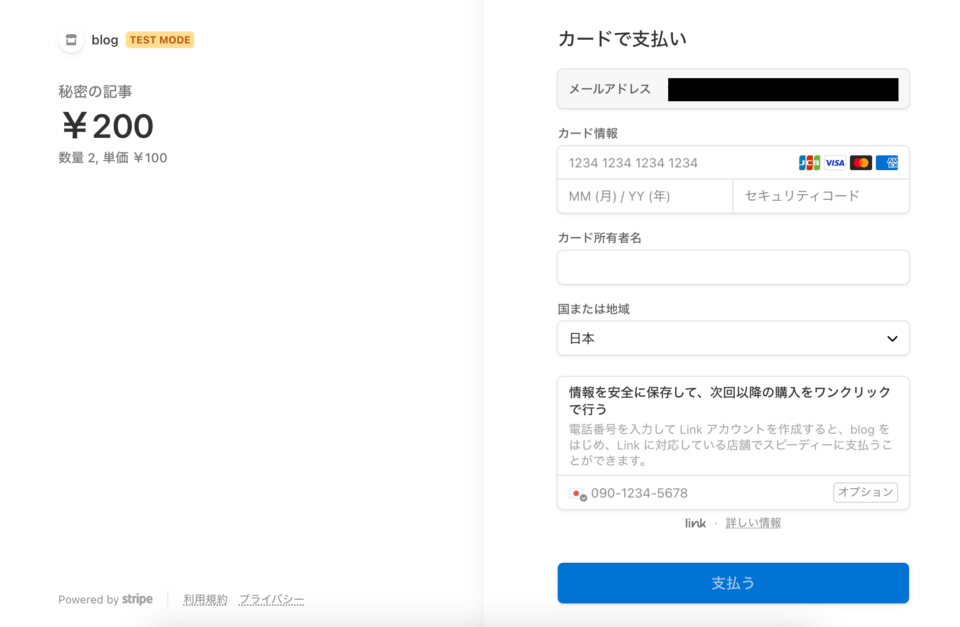
Task: Expand the 国または地域 dropdown showing 日本
Action: 733,339
